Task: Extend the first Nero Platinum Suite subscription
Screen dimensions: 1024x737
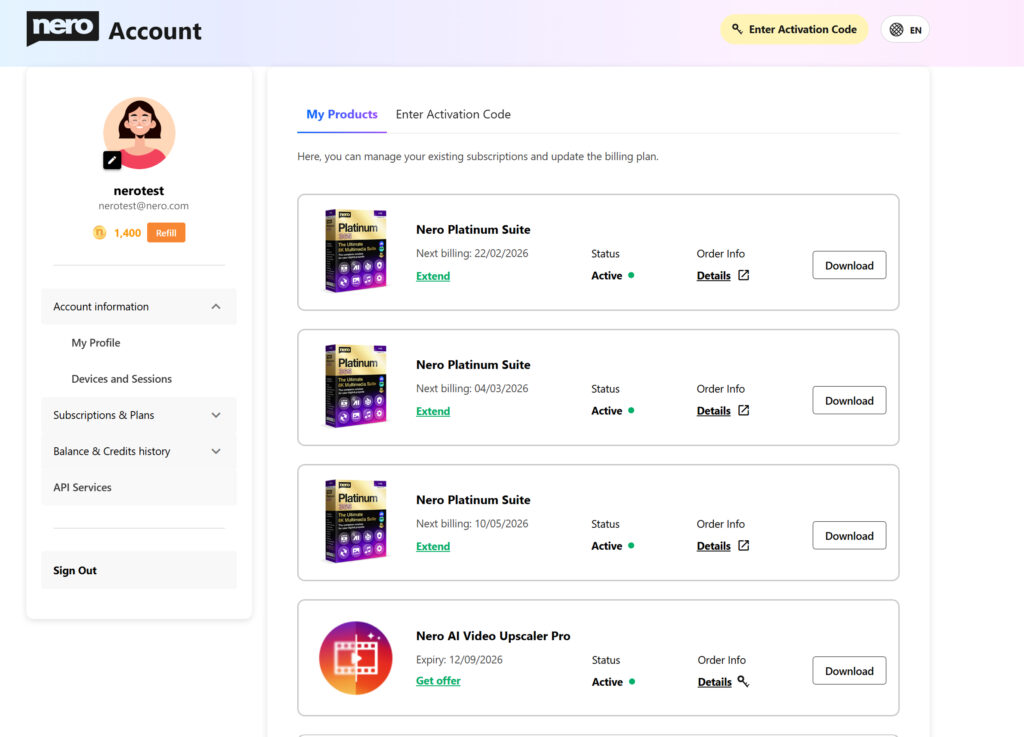Action: pyautogui.click(x=433, y=275)
